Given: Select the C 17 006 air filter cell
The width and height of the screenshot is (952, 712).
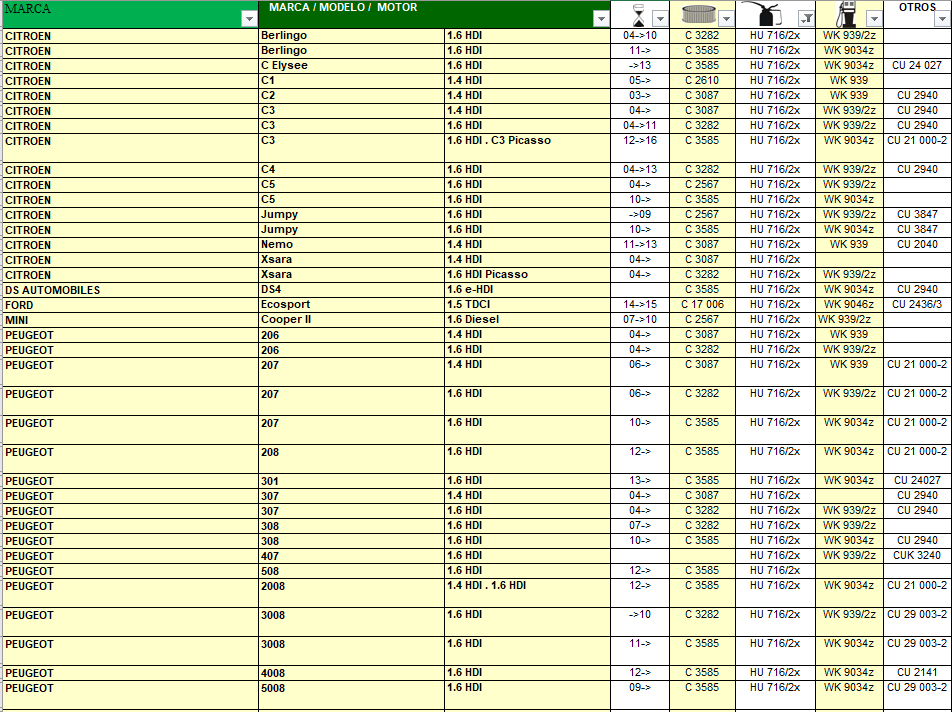Looking at the screenshot, I should [x=702, y=305].
